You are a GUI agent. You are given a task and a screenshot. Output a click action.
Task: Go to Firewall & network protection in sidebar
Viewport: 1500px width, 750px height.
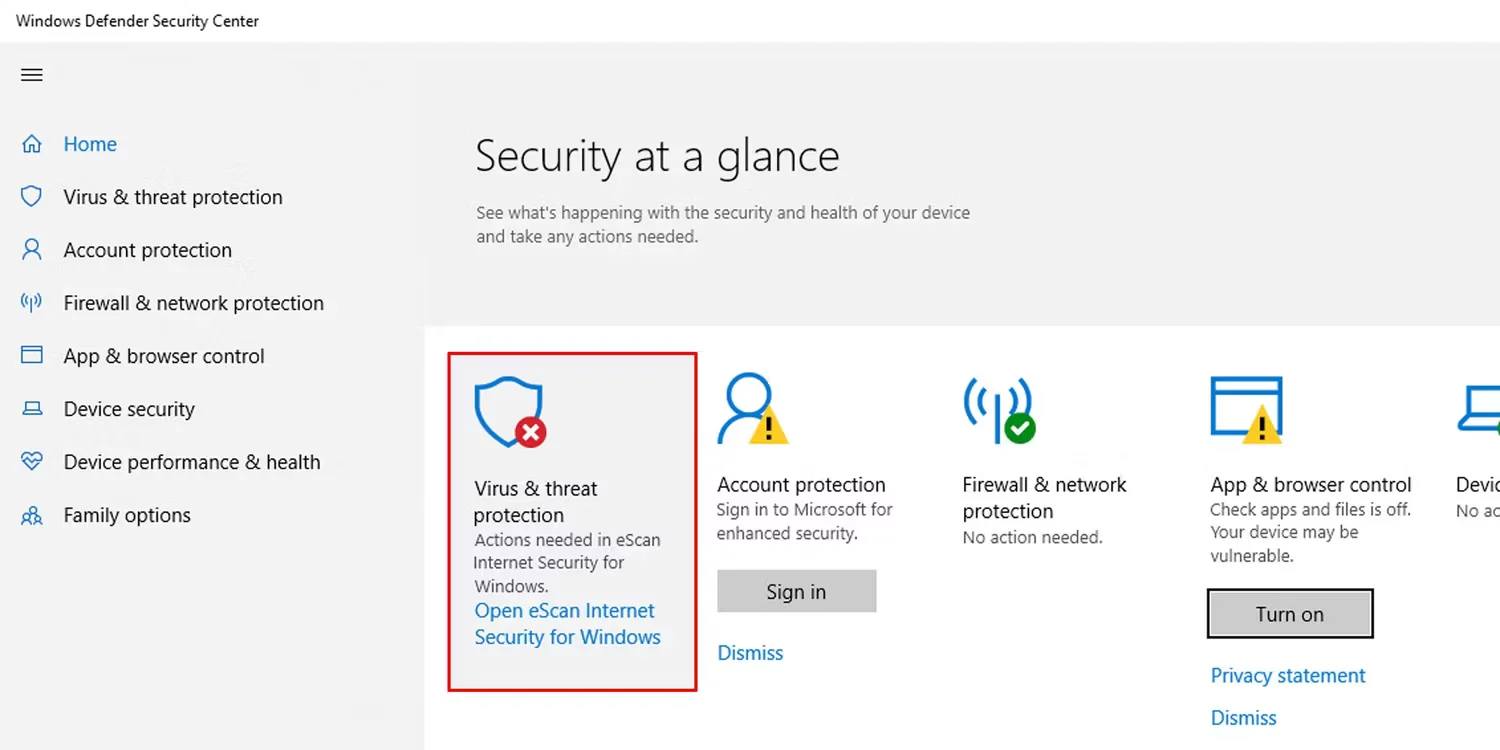(193, 303)
